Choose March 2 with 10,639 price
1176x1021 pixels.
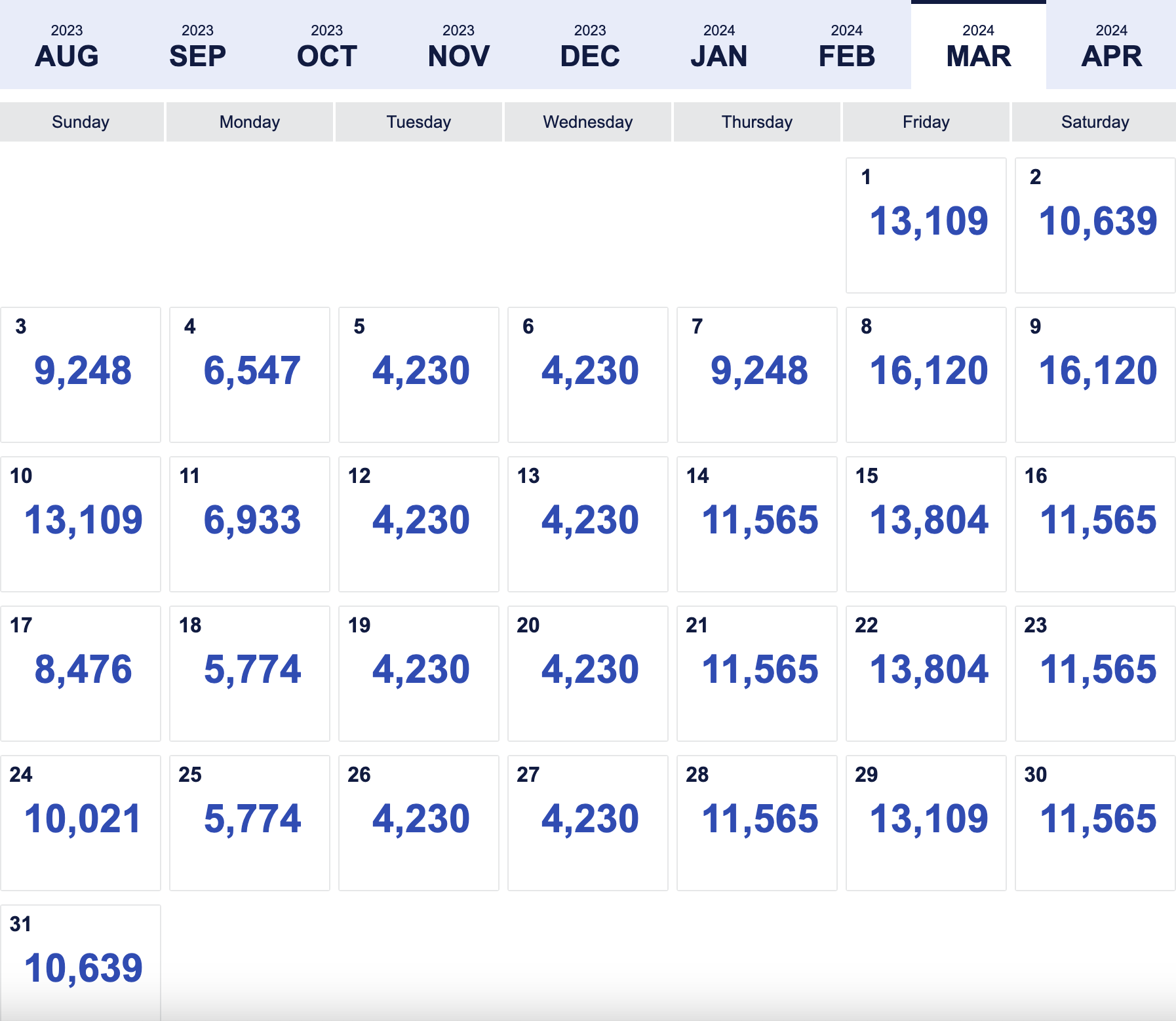pos(1095,225)
